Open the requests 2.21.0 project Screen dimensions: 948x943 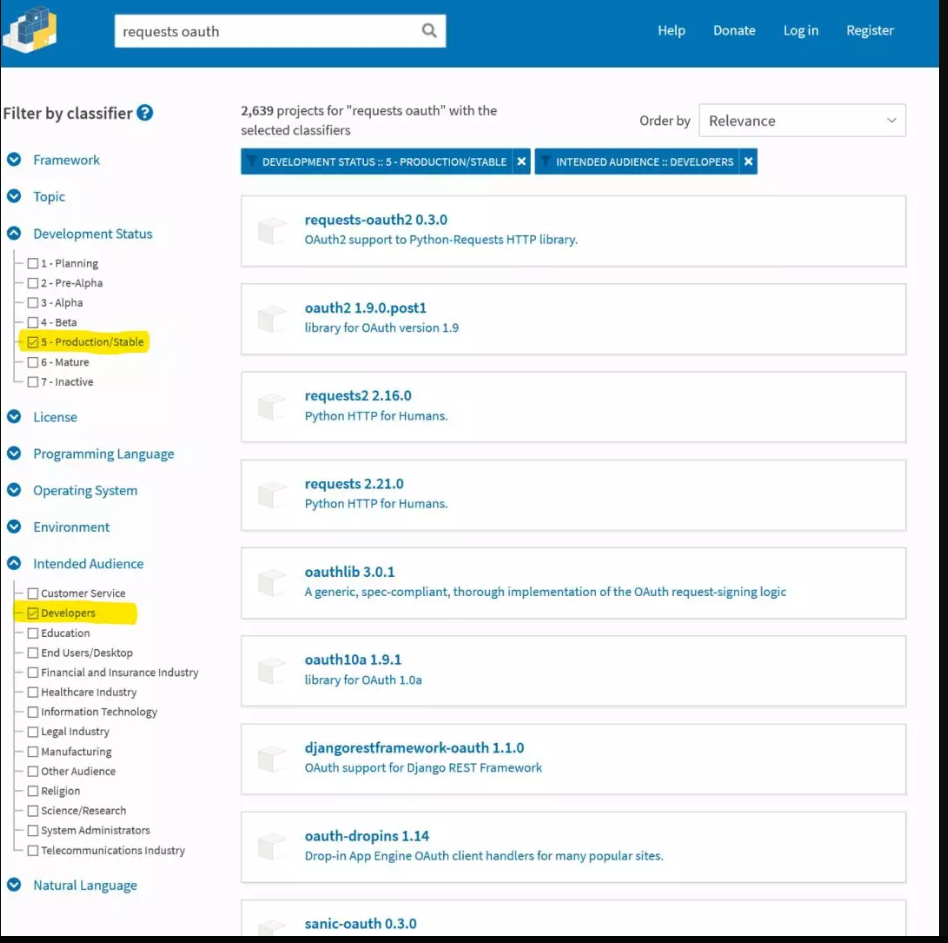[354, 484]
